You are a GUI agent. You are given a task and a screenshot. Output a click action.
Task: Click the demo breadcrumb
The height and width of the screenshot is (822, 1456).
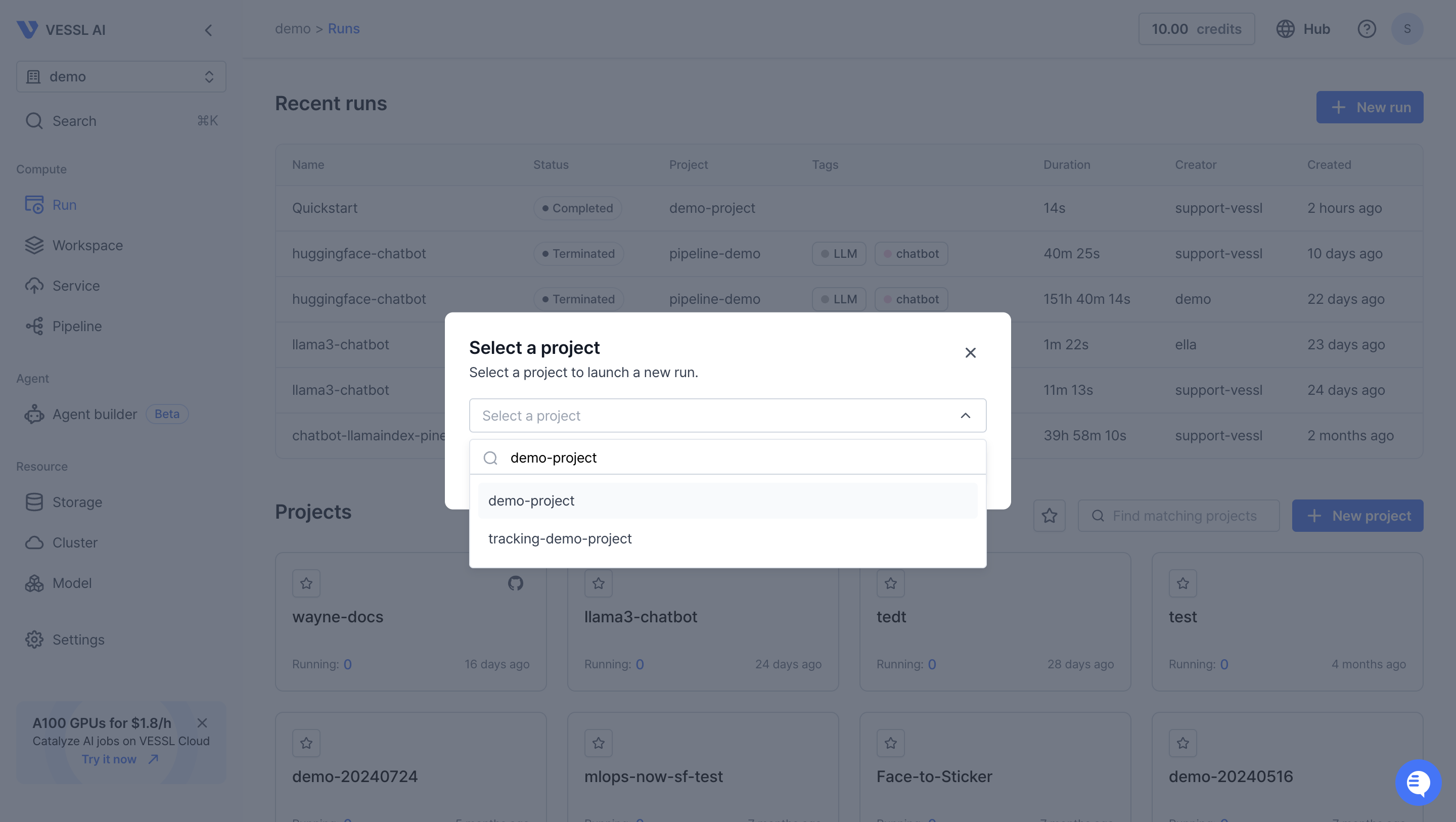coord(293,28)
